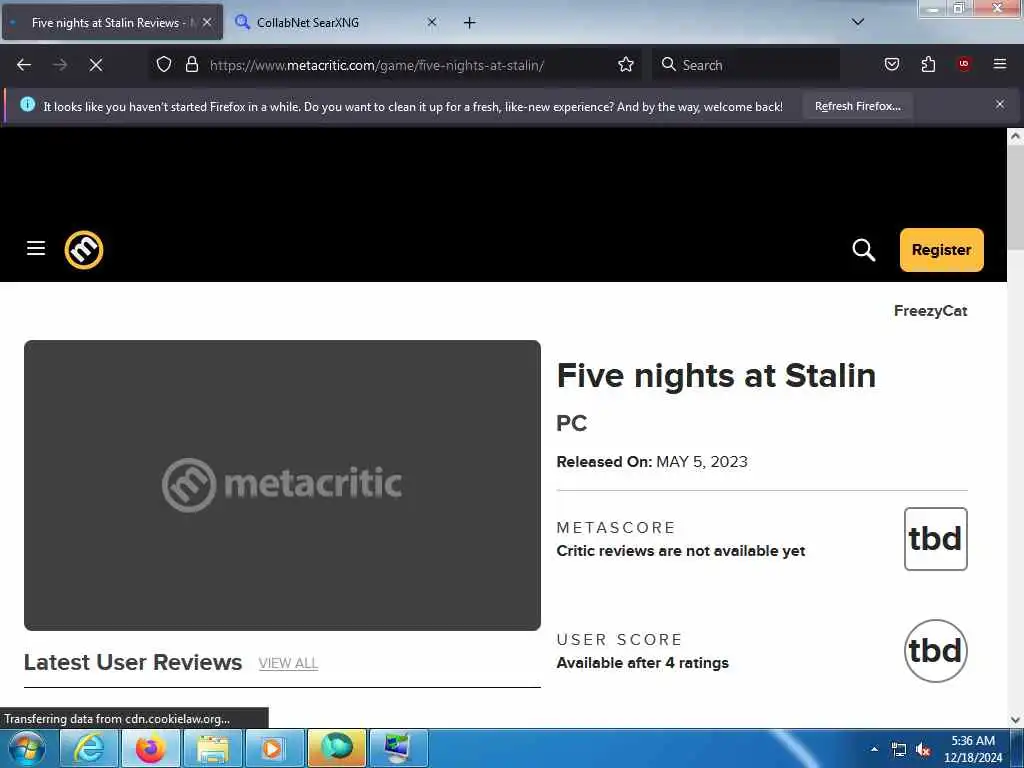Open Windows Explorer folder taskbar icon
Image resolution: width=1024 pixels, height=768 pixels.
212,748
